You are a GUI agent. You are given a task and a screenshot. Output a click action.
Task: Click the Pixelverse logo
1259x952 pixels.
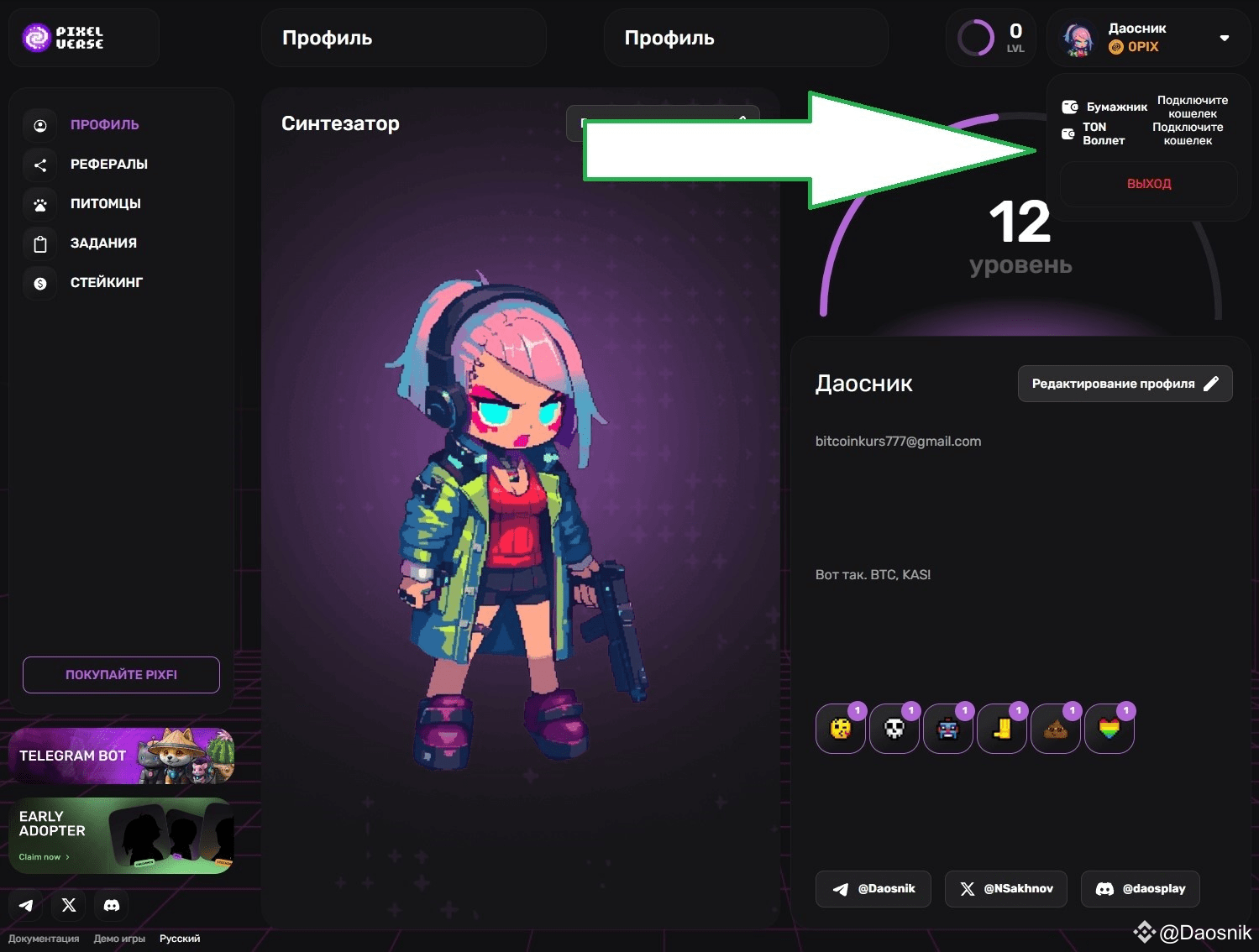pos(64,38)
